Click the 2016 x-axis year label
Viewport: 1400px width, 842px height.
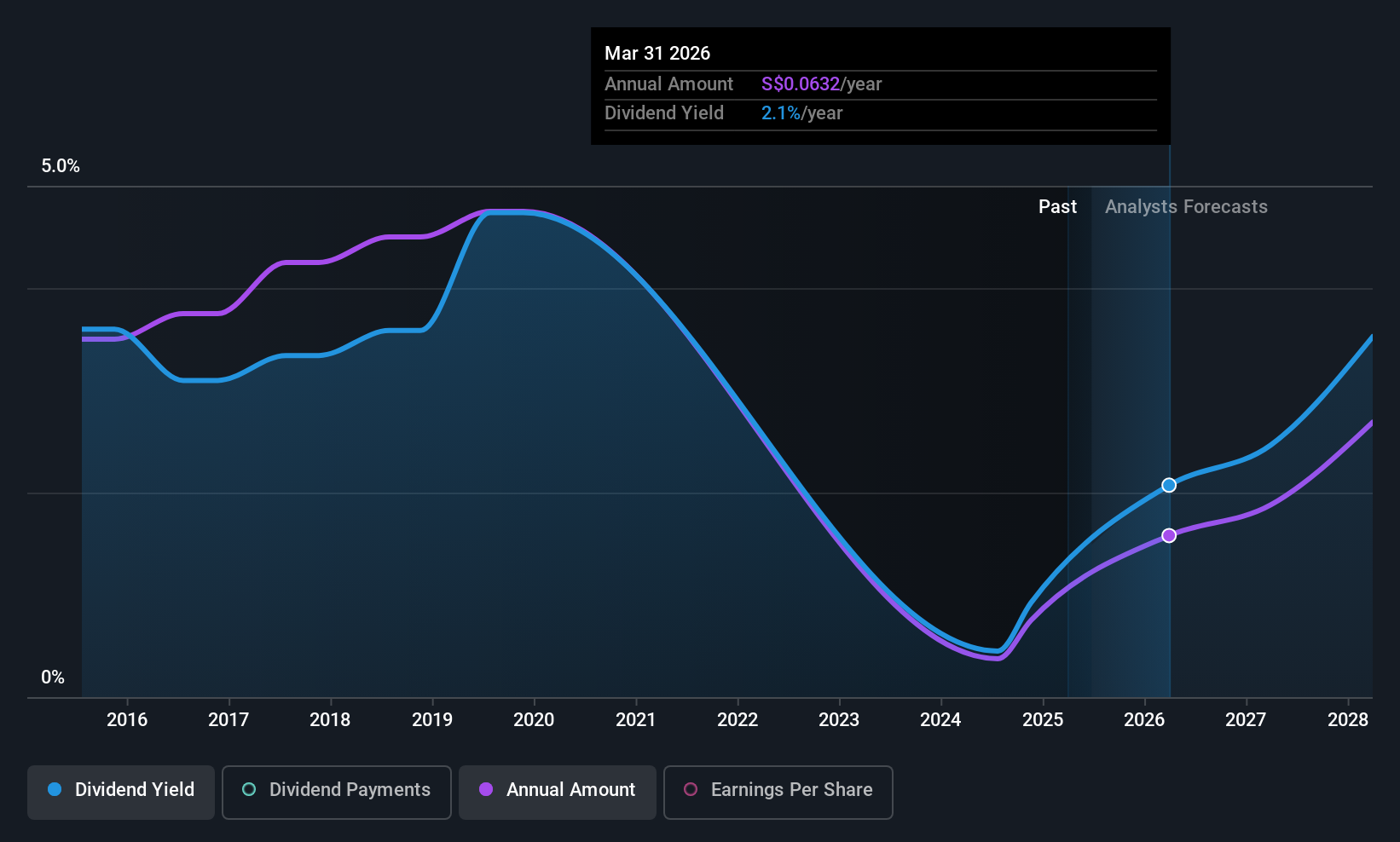(x=127, y=720)
